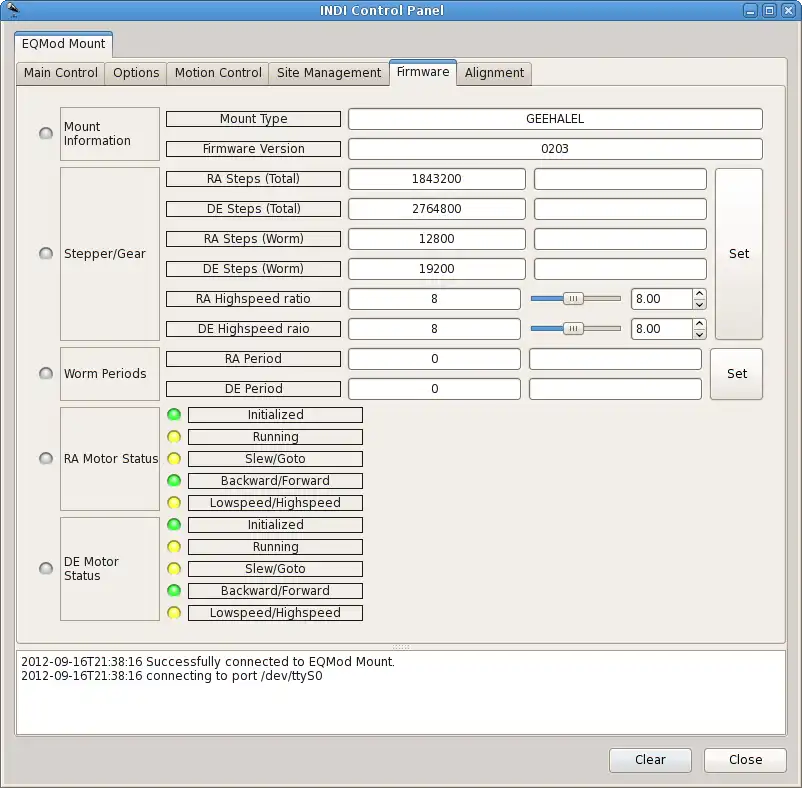This screenshot has height=788, width=802.
Task: Decrease RA Highspeed ratio with down arrow
Action: tap(699, 304)
